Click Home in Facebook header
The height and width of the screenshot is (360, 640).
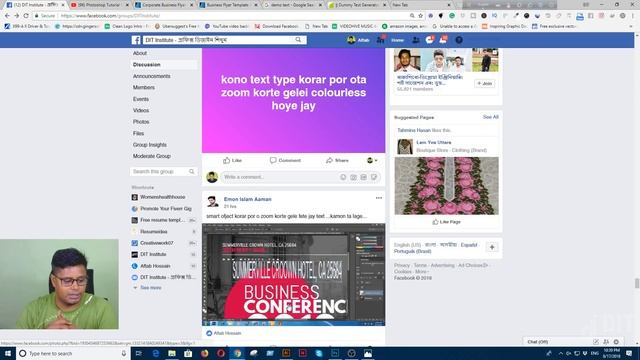click(x=397, y=40)
